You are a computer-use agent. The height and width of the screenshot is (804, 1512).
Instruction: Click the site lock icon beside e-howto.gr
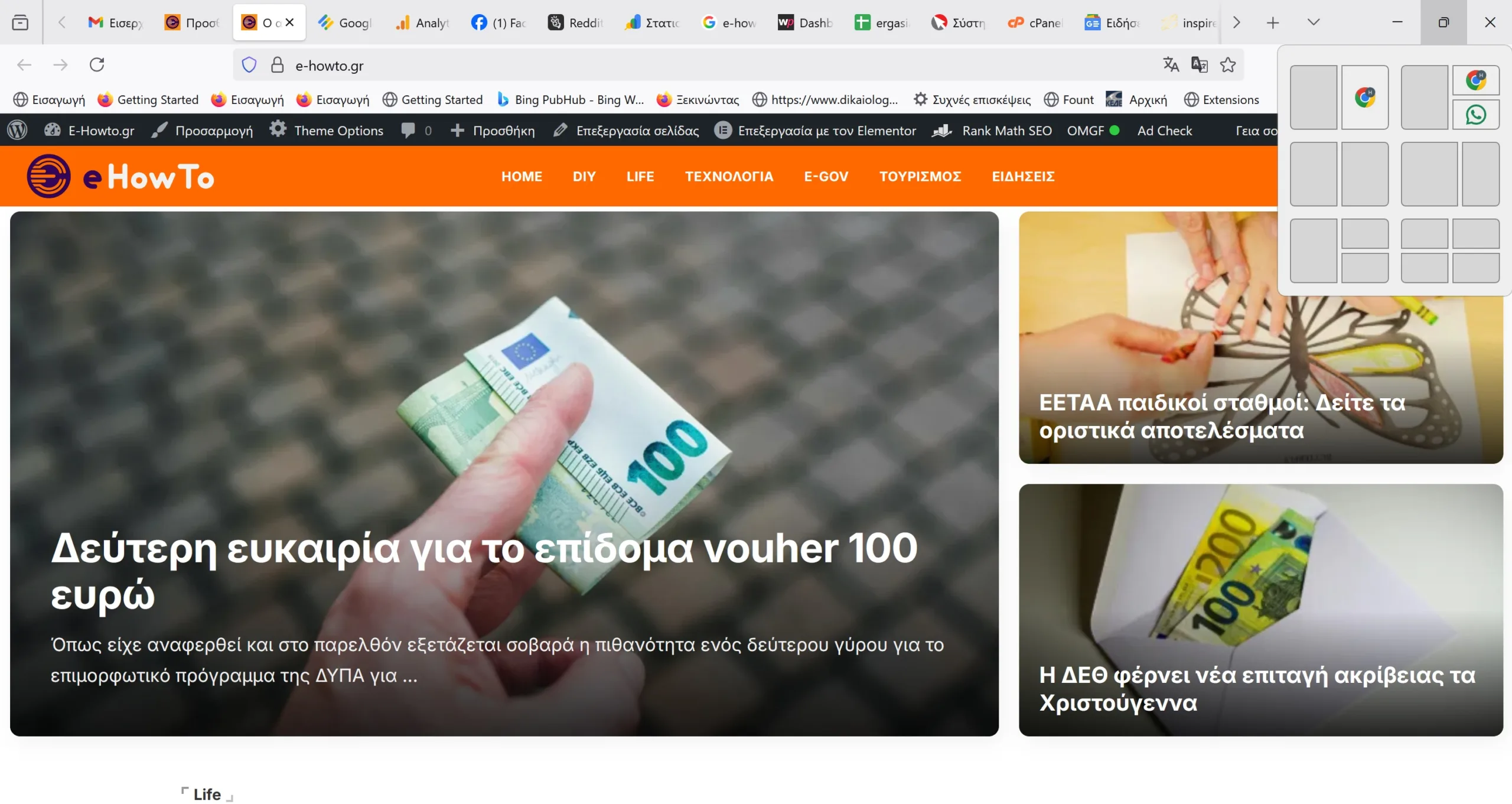click(x=277, y=65)
